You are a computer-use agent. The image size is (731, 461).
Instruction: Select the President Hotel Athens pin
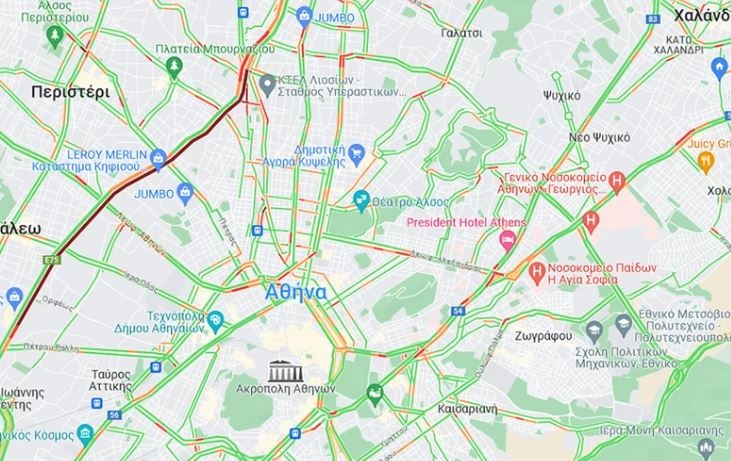[x=507, y=241]
